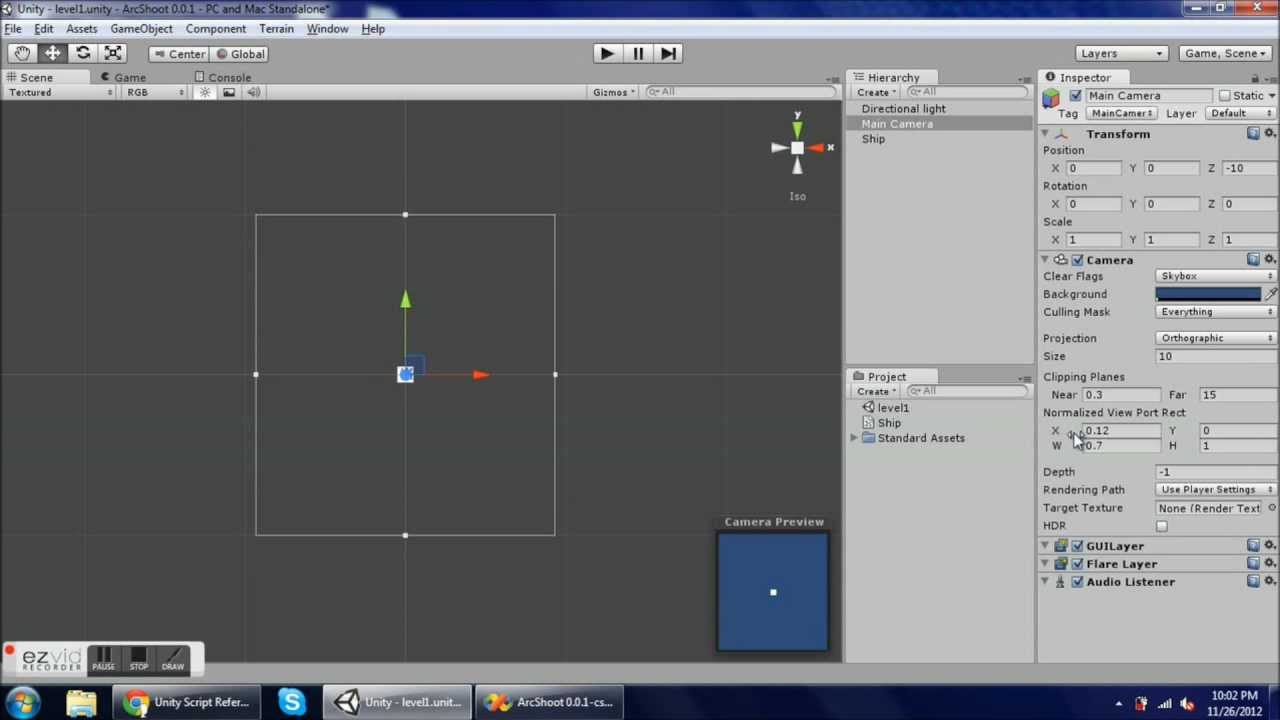
Task: Click the Pause button
Action: [638, 54]
